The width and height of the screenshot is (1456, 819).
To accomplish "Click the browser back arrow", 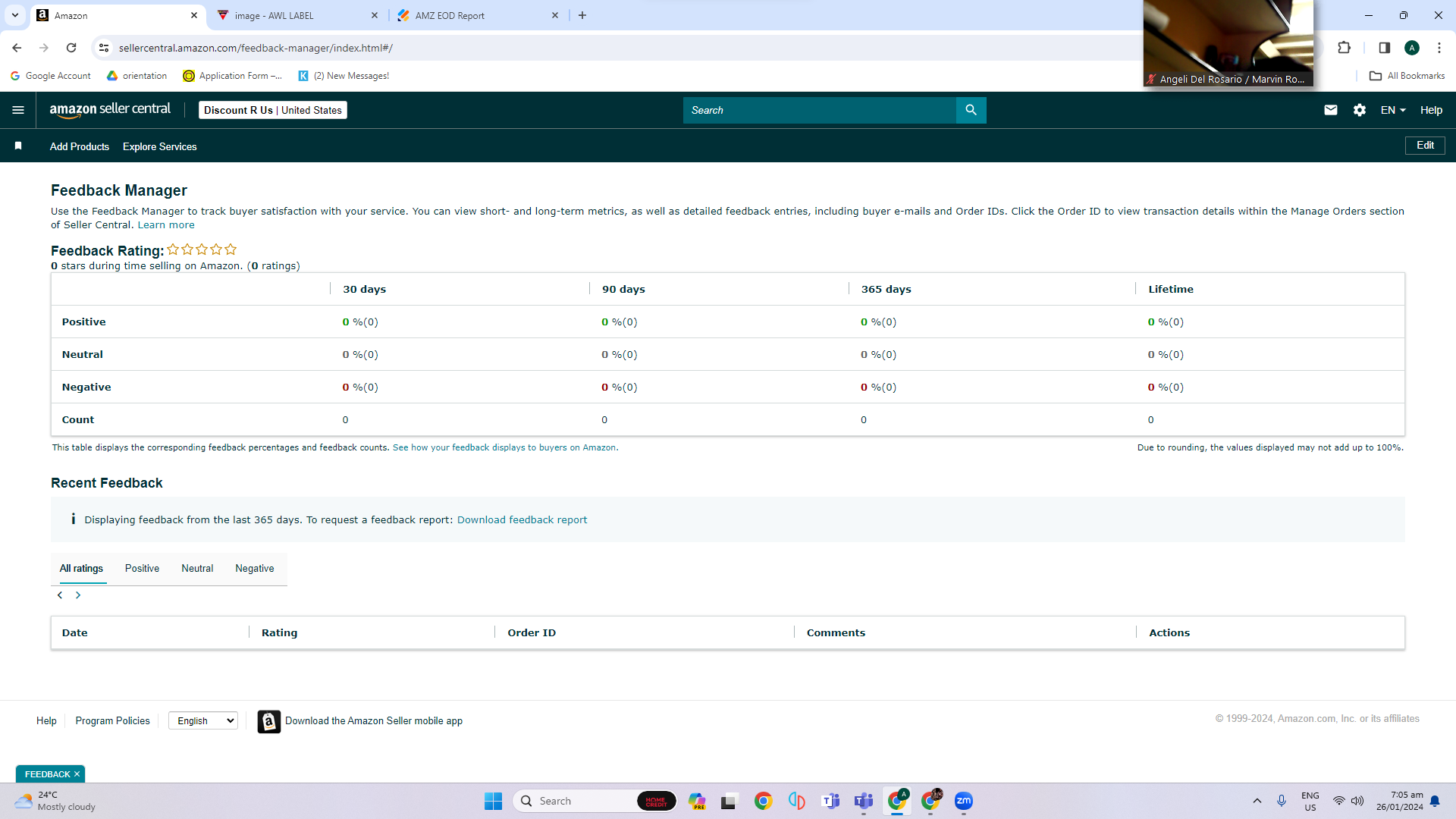I will point(17,48).
